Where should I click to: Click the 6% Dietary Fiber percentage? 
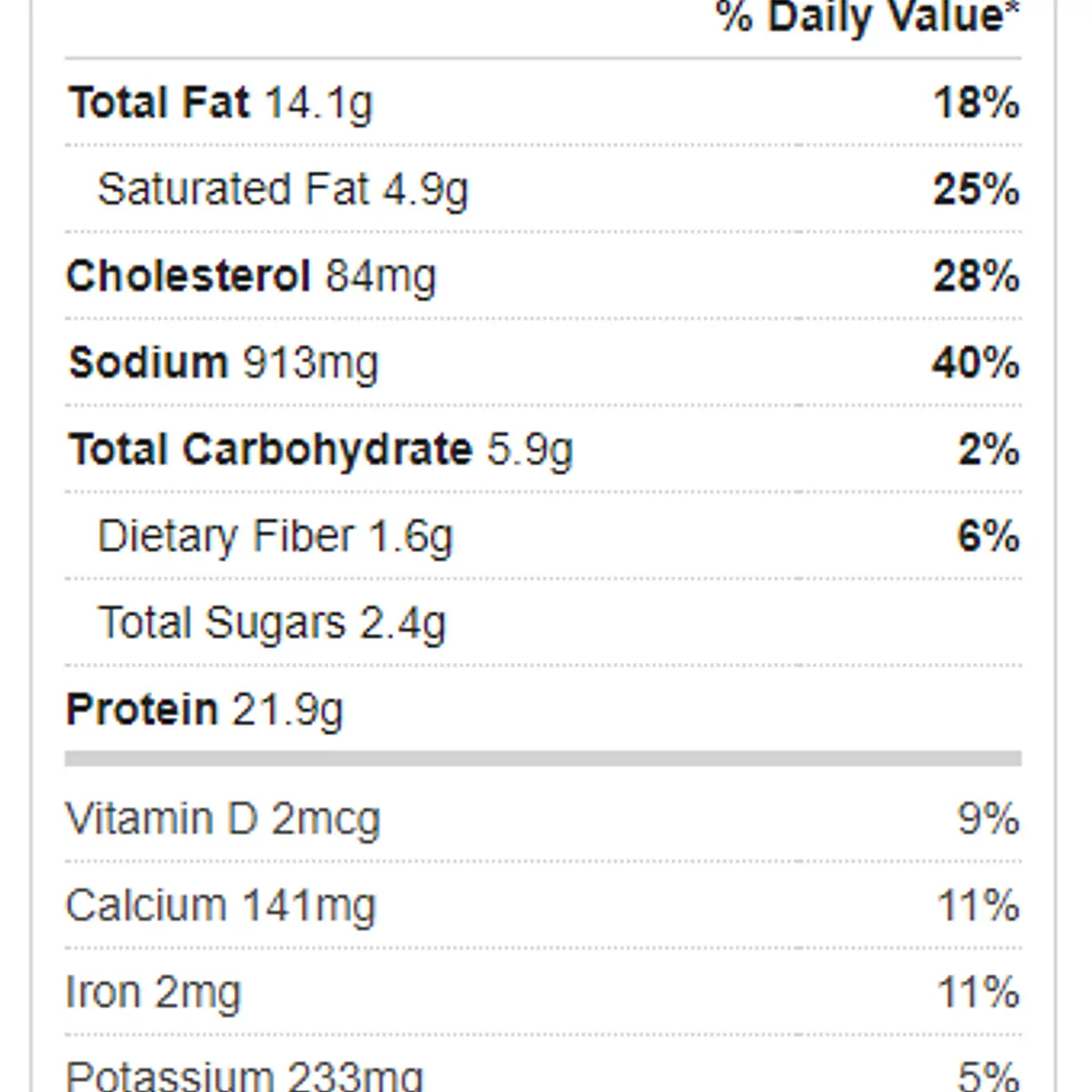click(x=989, y=535)
